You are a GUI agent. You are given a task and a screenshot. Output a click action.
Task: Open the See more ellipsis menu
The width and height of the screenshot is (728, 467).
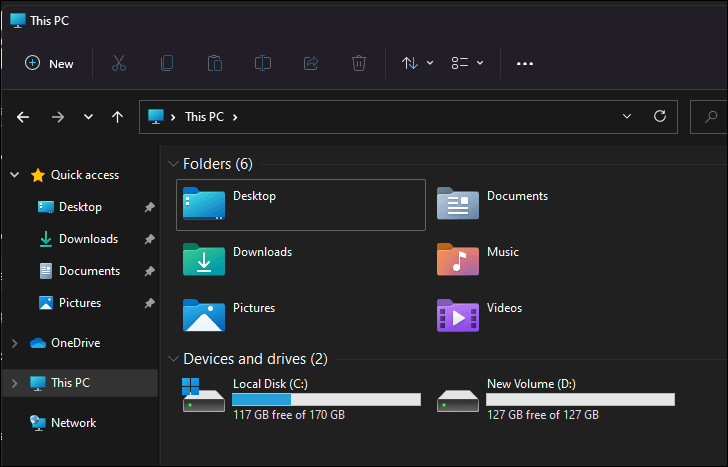[525, 64]
